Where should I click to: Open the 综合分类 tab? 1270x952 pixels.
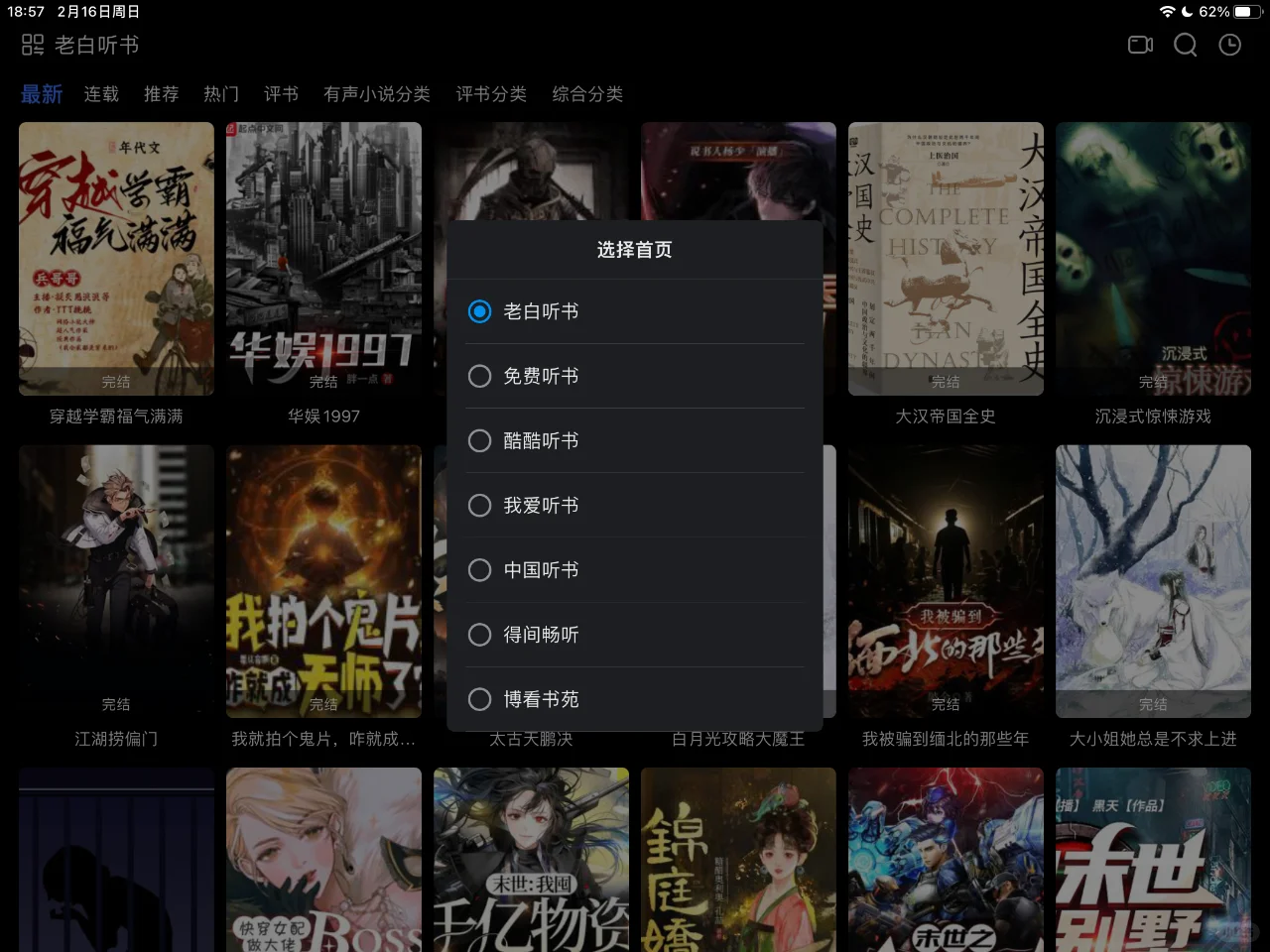(x=586, y=93)
